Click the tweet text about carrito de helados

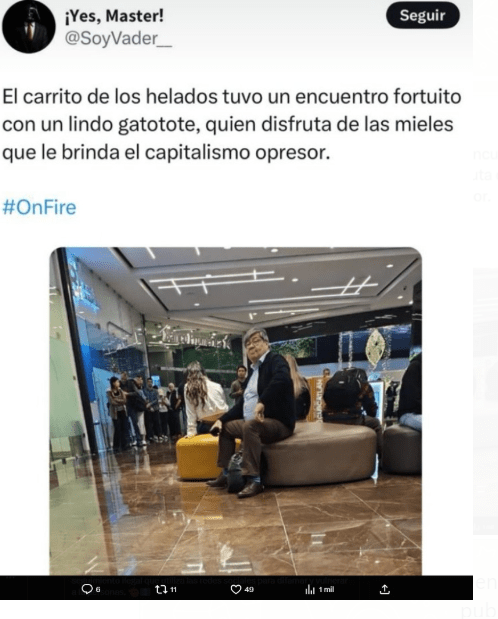[x=232, y=125]
